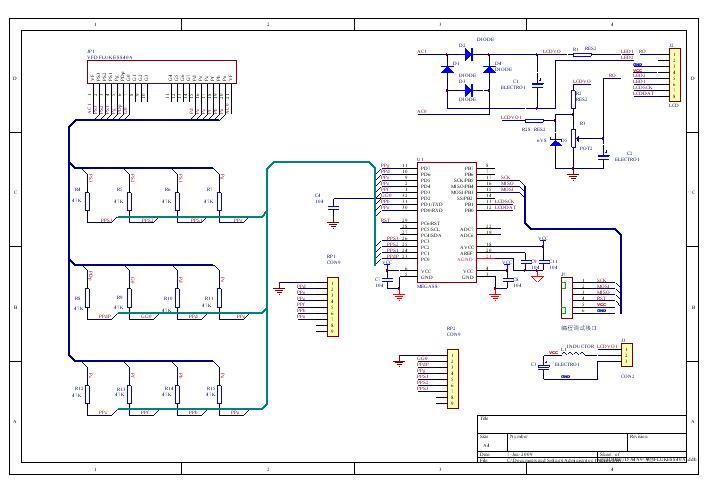The width and height of the screenshot is (713, 490).
Task: Select the JP1 VFD display component box
Action: pos(162,72)
